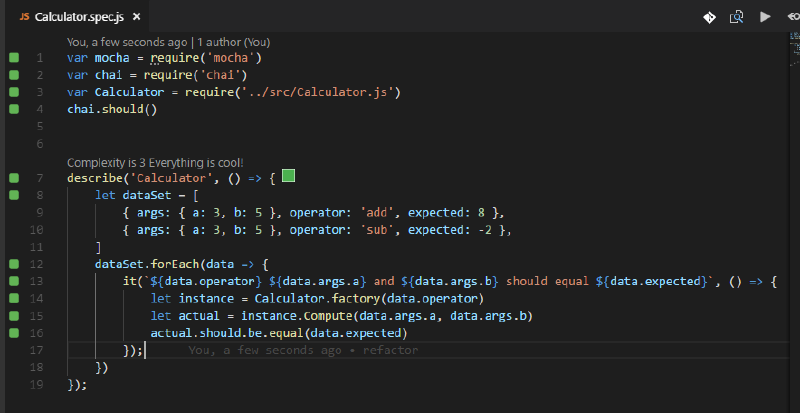This screenshot has height=413, width=800.
Task: Click 'You, a few seconds ago' blame lens
Action: 124,42
